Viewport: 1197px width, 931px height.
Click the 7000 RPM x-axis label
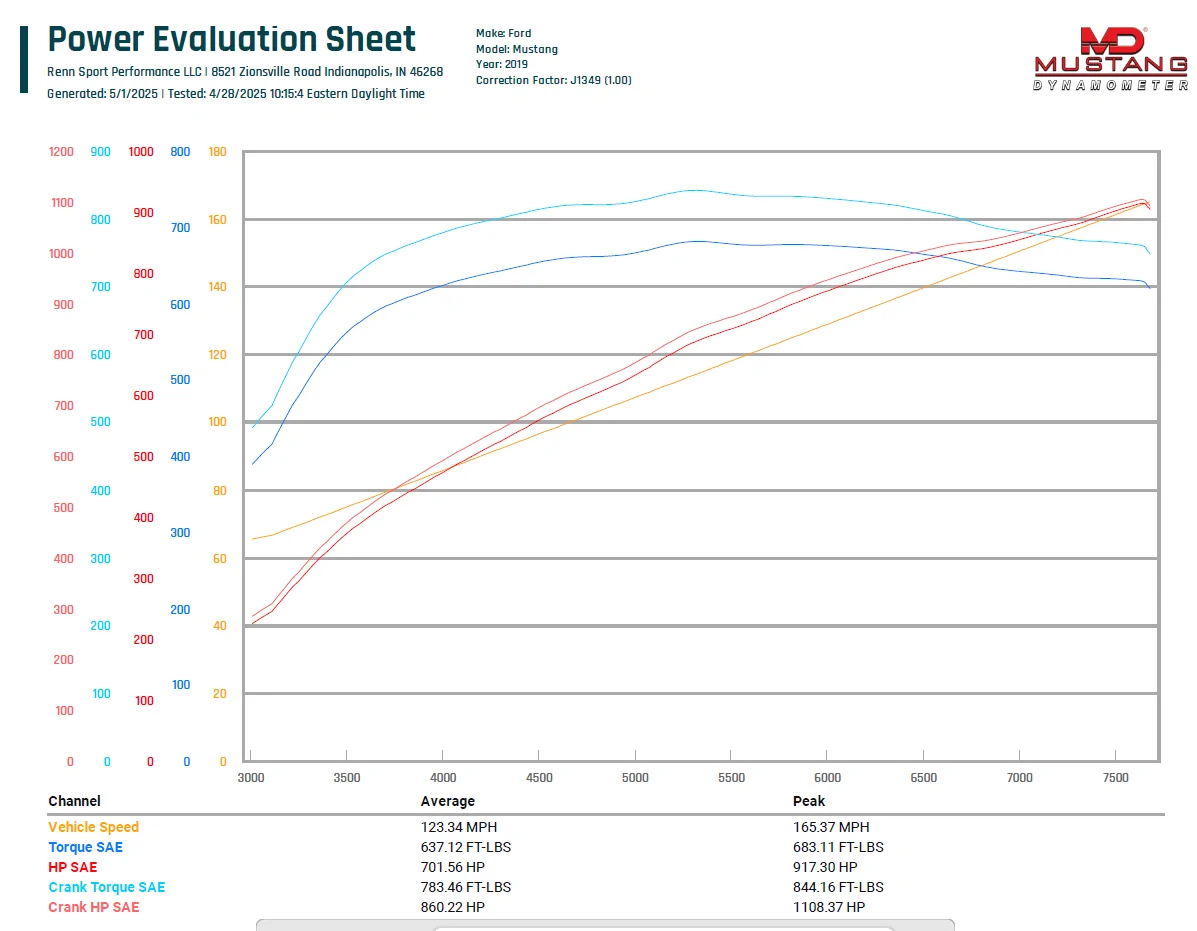[x=1020, y=778]
